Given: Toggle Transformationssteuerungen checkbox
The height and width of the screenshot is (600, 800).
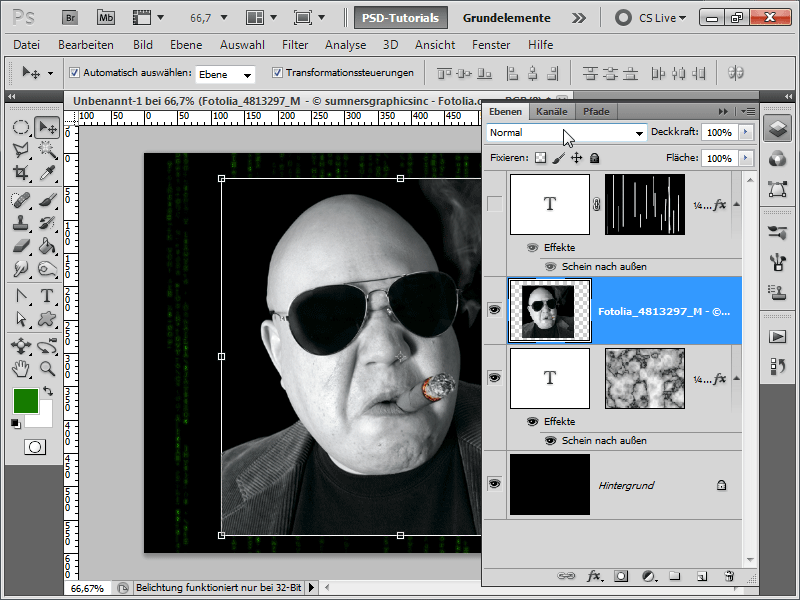Looking at the screenshot, I should tap(277, 72).
